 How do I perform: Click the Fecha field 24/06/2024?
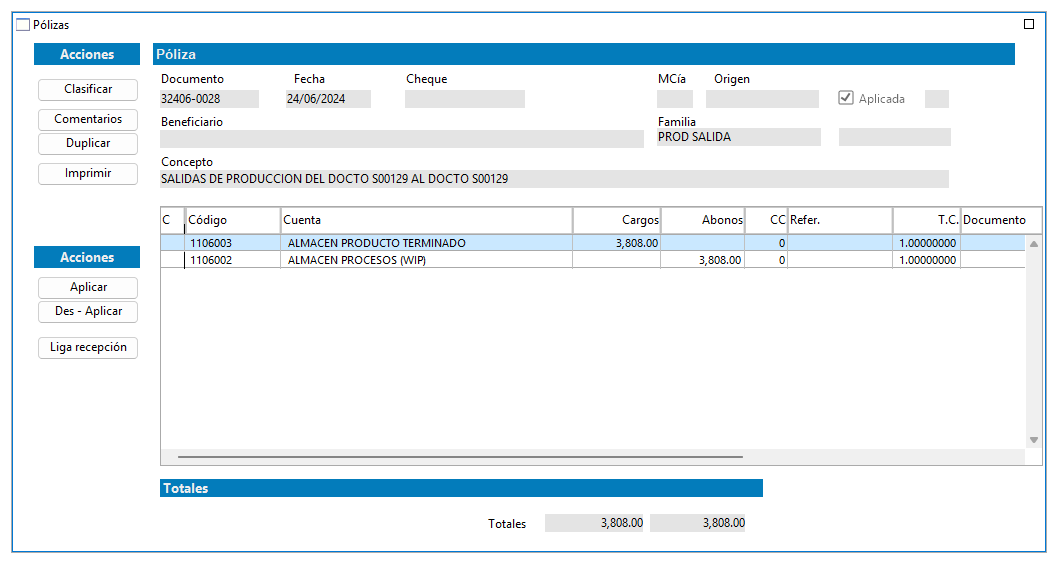pyautogui.click(x=328, y=99)
